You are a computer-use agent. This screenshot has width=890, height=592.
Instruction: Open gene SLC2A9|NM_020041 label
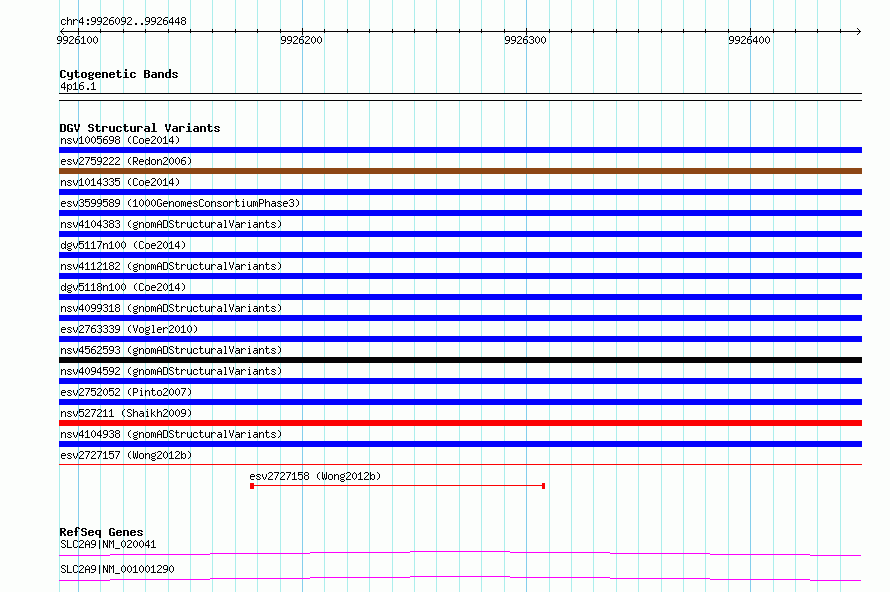tap(108, 544)
